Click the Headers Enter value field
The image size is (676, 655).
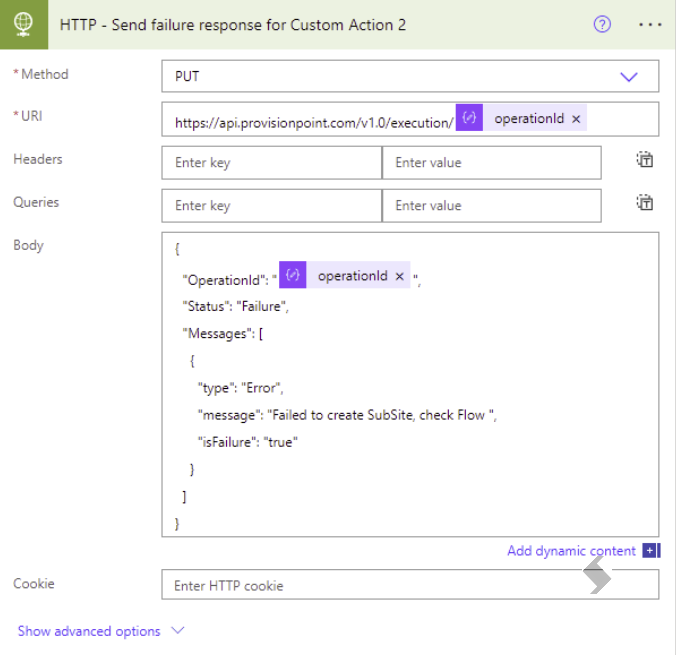coord(492,163)
